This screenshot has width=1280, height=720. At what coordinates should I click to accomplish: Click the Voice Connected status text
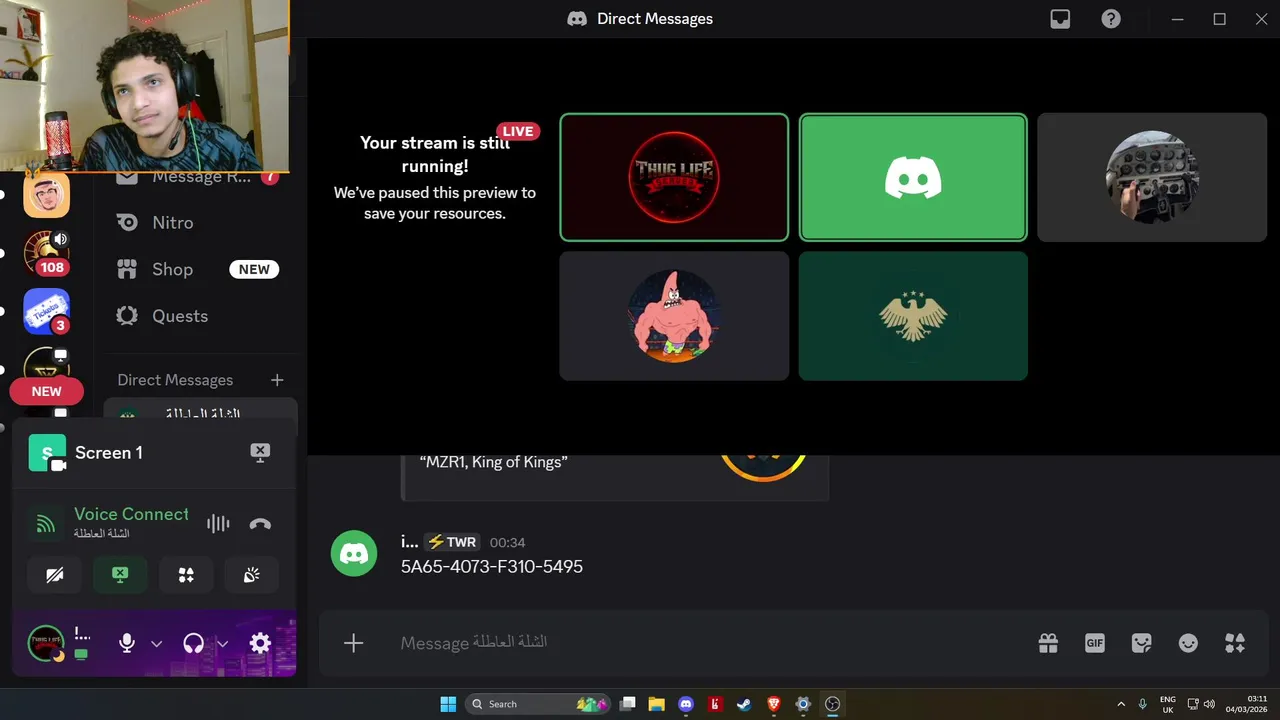131,514
